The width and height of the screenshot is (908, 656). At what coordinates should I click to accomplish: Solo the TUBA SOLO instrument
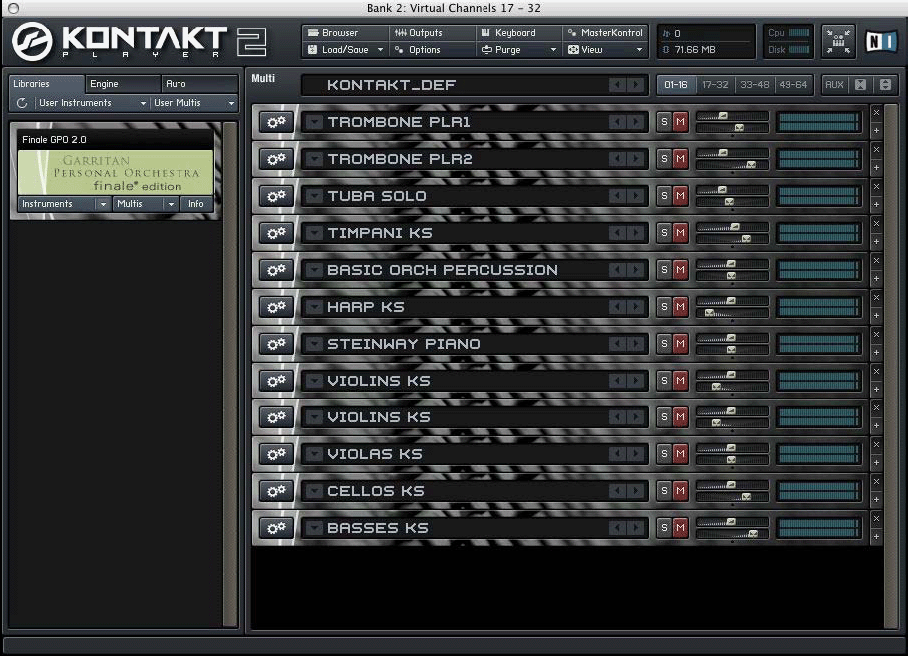664,196
